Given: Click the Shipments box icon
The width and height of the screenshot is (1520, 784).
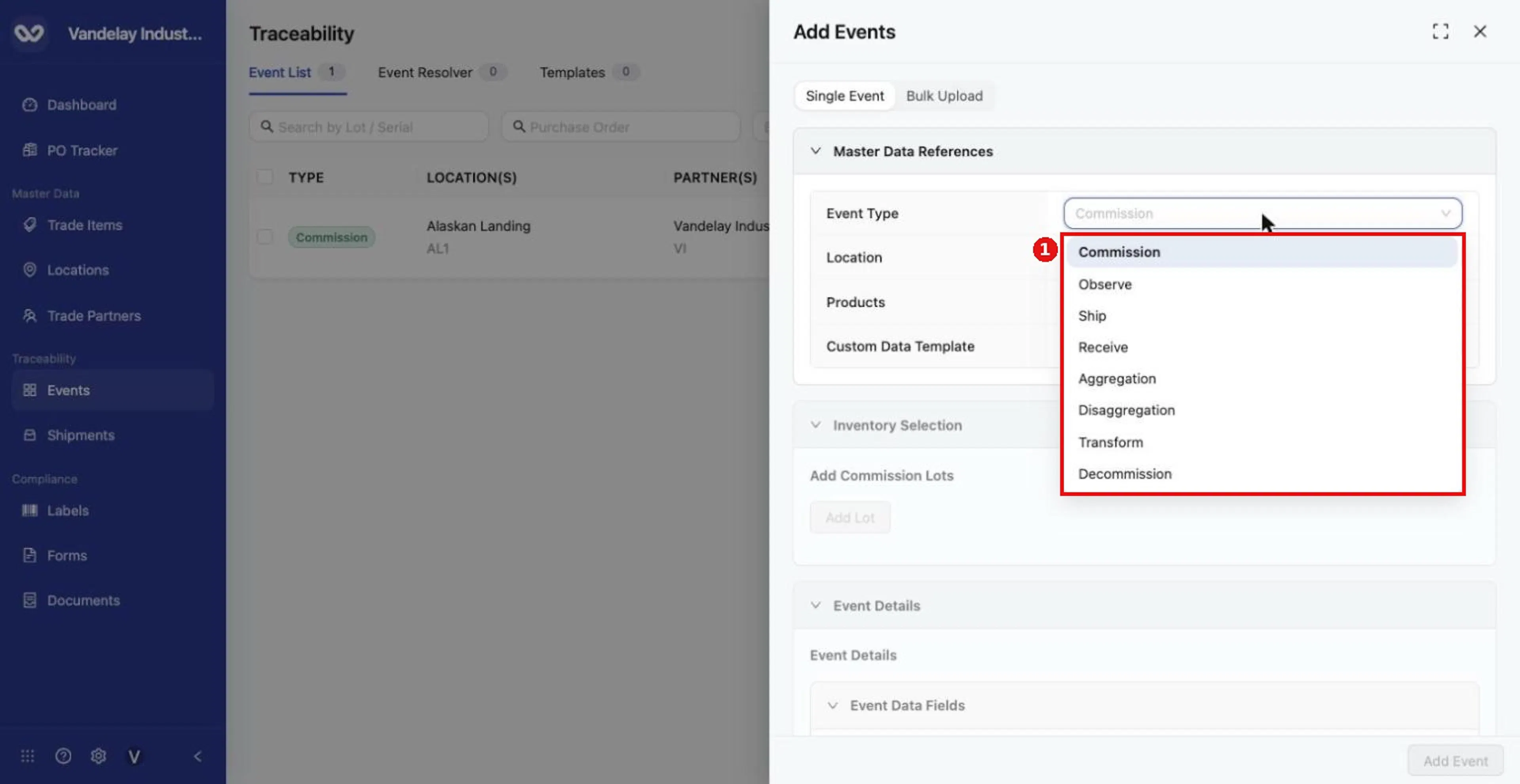Looking at the screenshot, I should point(30,435).
